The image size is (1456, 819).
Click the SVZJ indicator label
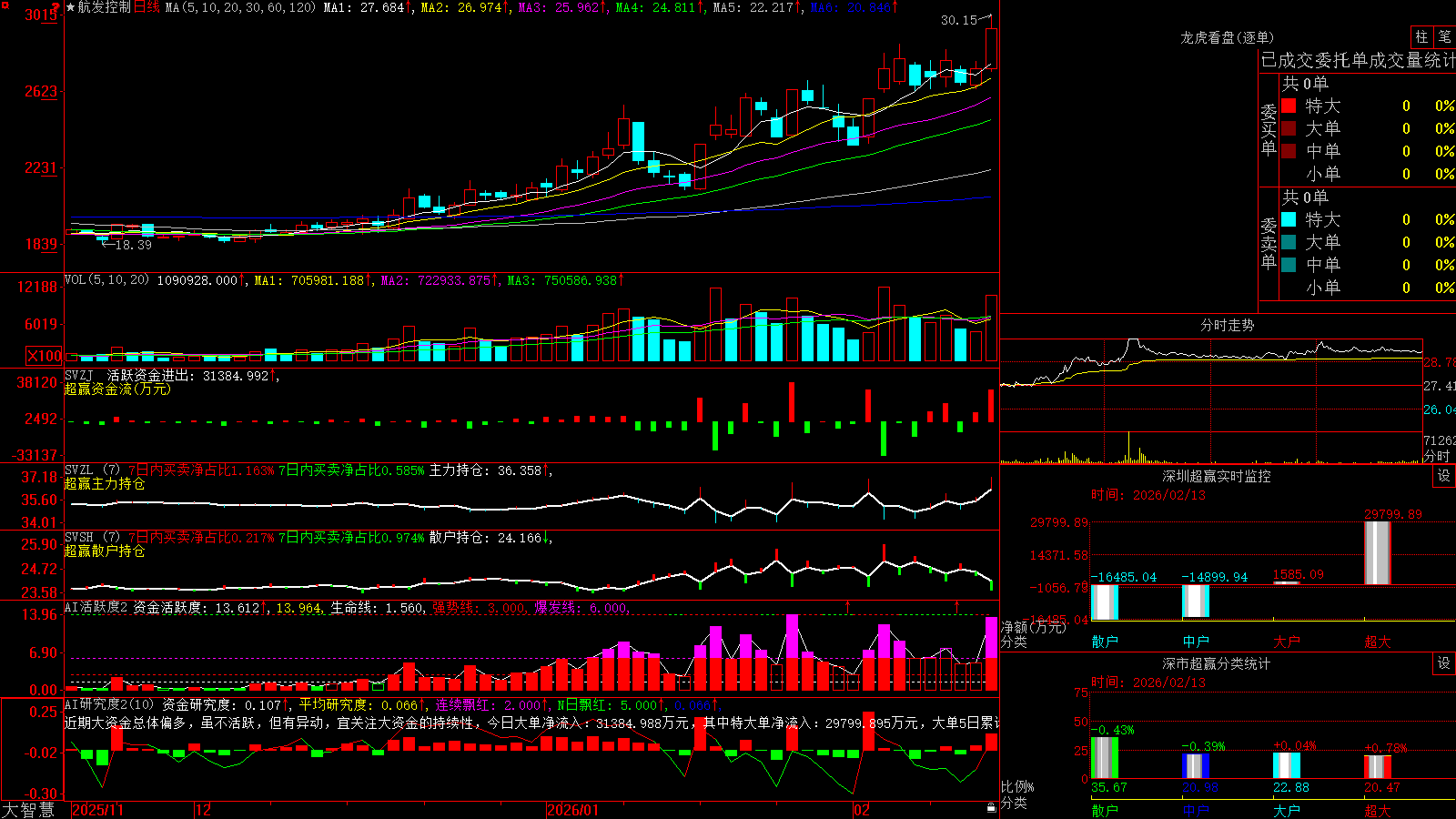tap(79, 375)
